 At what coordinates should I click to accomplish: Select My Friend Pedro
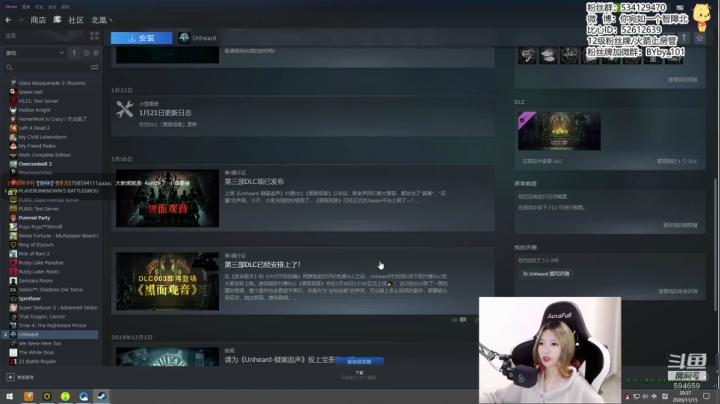37,146
